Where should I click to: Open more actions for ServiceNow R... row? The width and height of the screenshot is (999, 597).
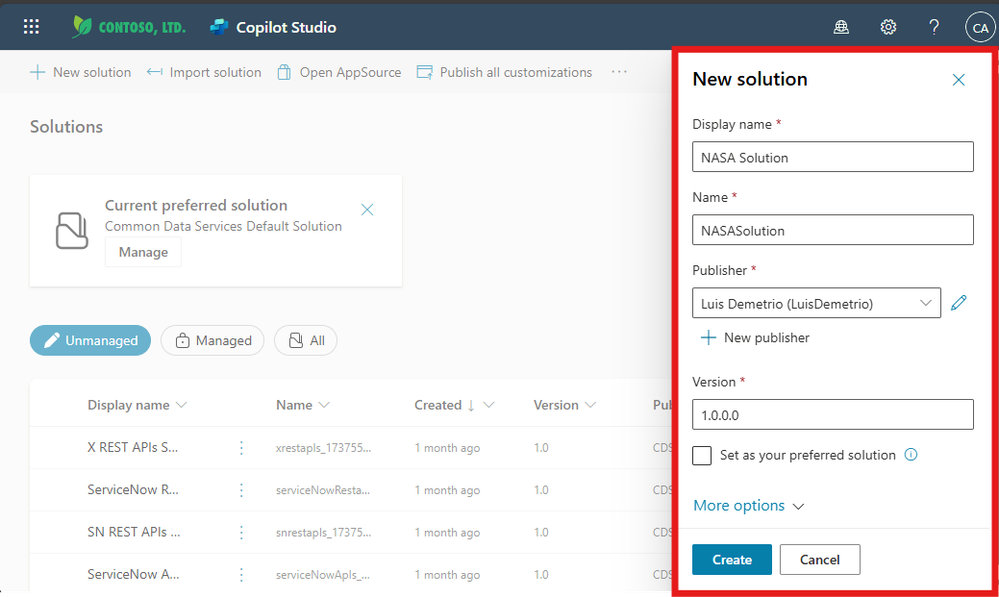(241, 490)
